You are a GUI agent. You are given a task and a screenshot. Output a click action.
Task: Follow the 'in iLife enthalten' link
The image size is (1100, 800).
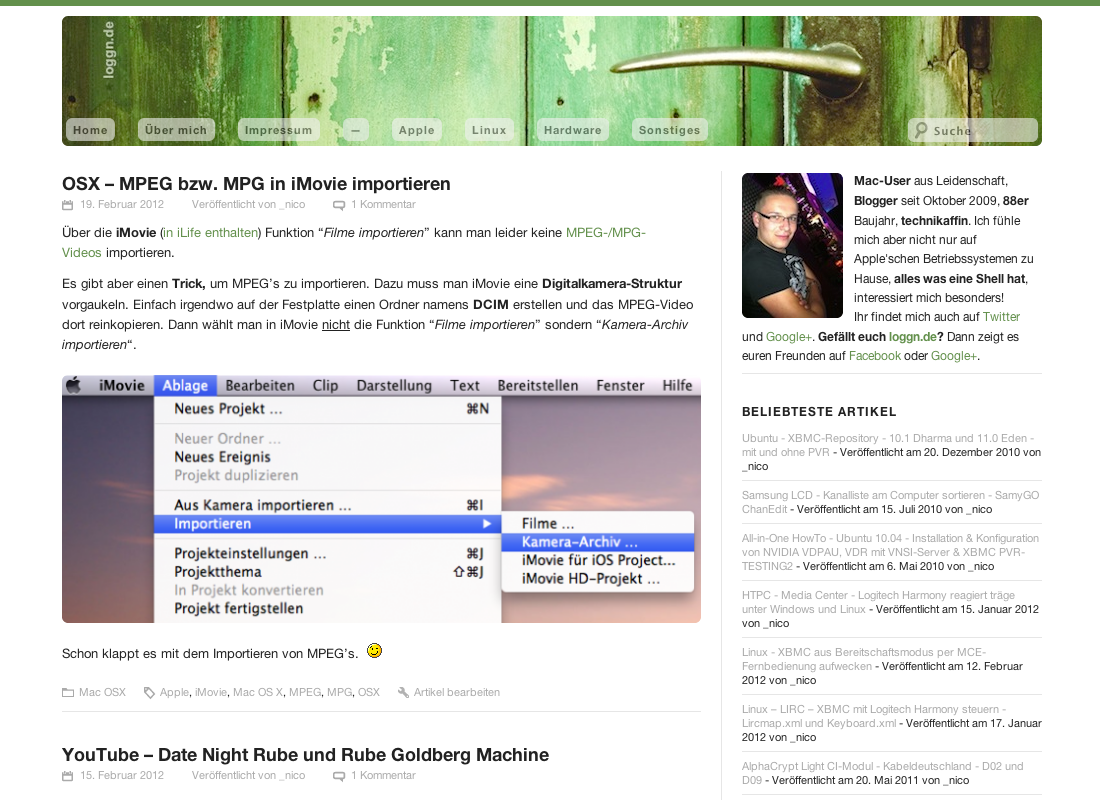point(210,233)
